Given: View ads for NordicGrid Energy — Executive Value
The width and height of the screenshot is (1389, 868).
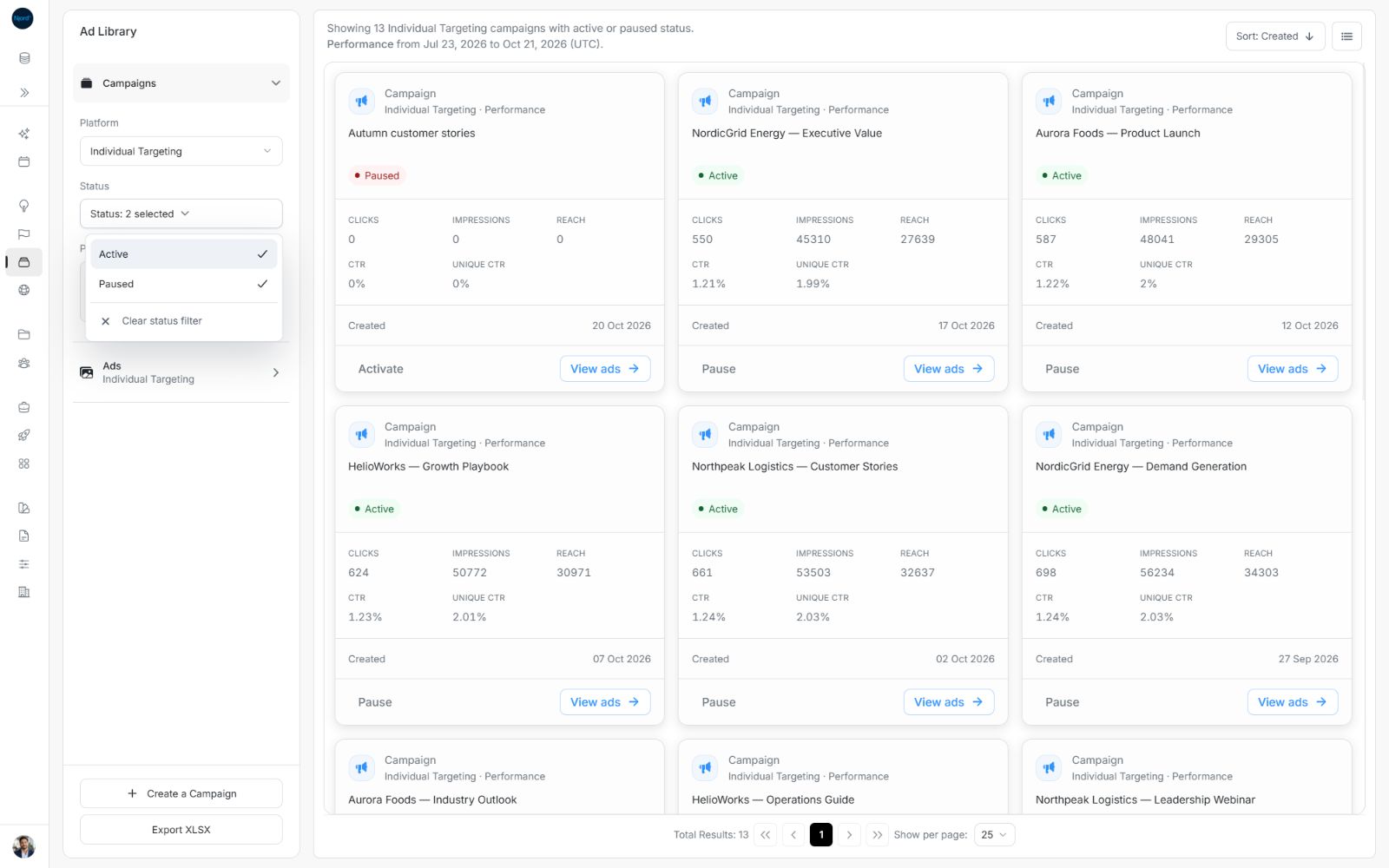Looking at the screenshot, I should point(948,369).
